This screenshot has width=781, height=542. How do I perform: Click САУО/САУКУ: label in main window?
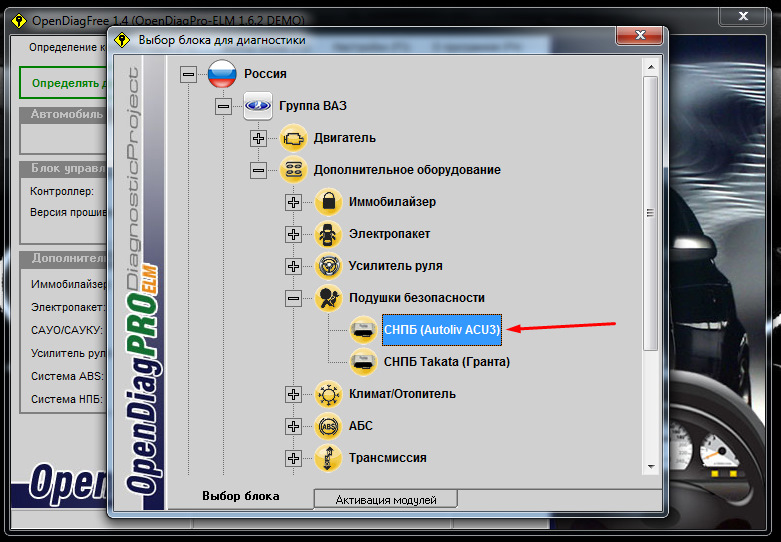click(67, 330)
